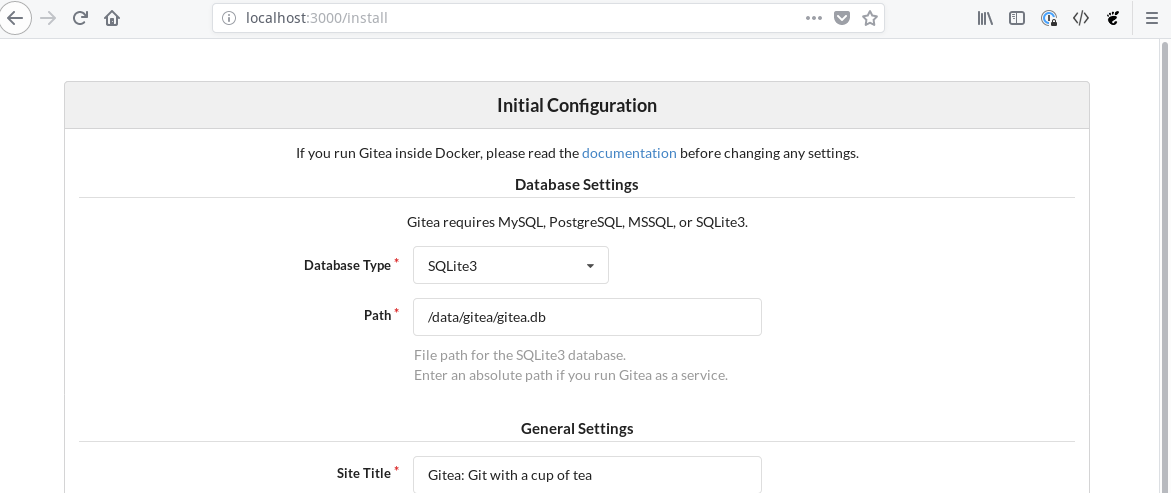
Task: Click the GNOME foot extension icon
Action: point(1113,19)
